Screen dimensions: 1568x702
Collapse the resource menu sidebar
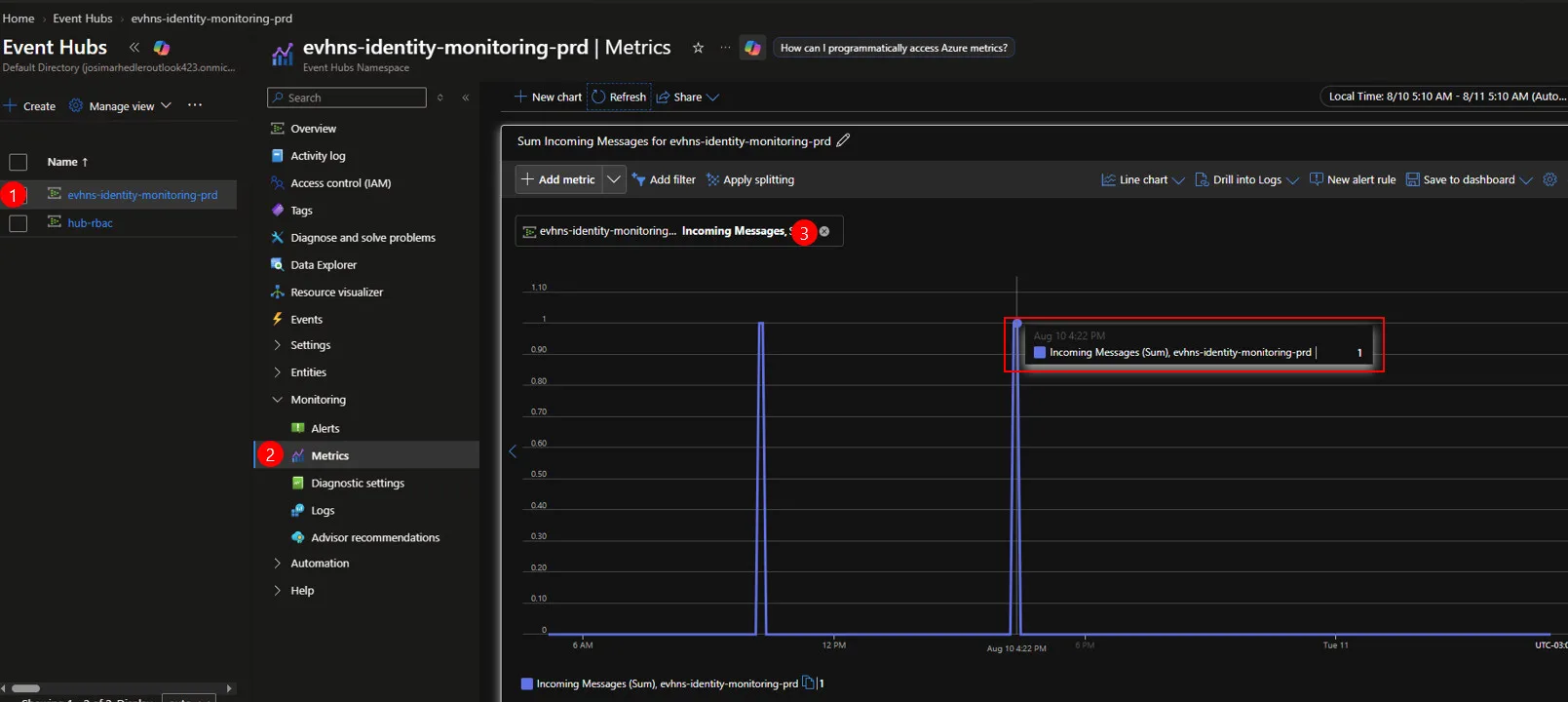[466, 97]
